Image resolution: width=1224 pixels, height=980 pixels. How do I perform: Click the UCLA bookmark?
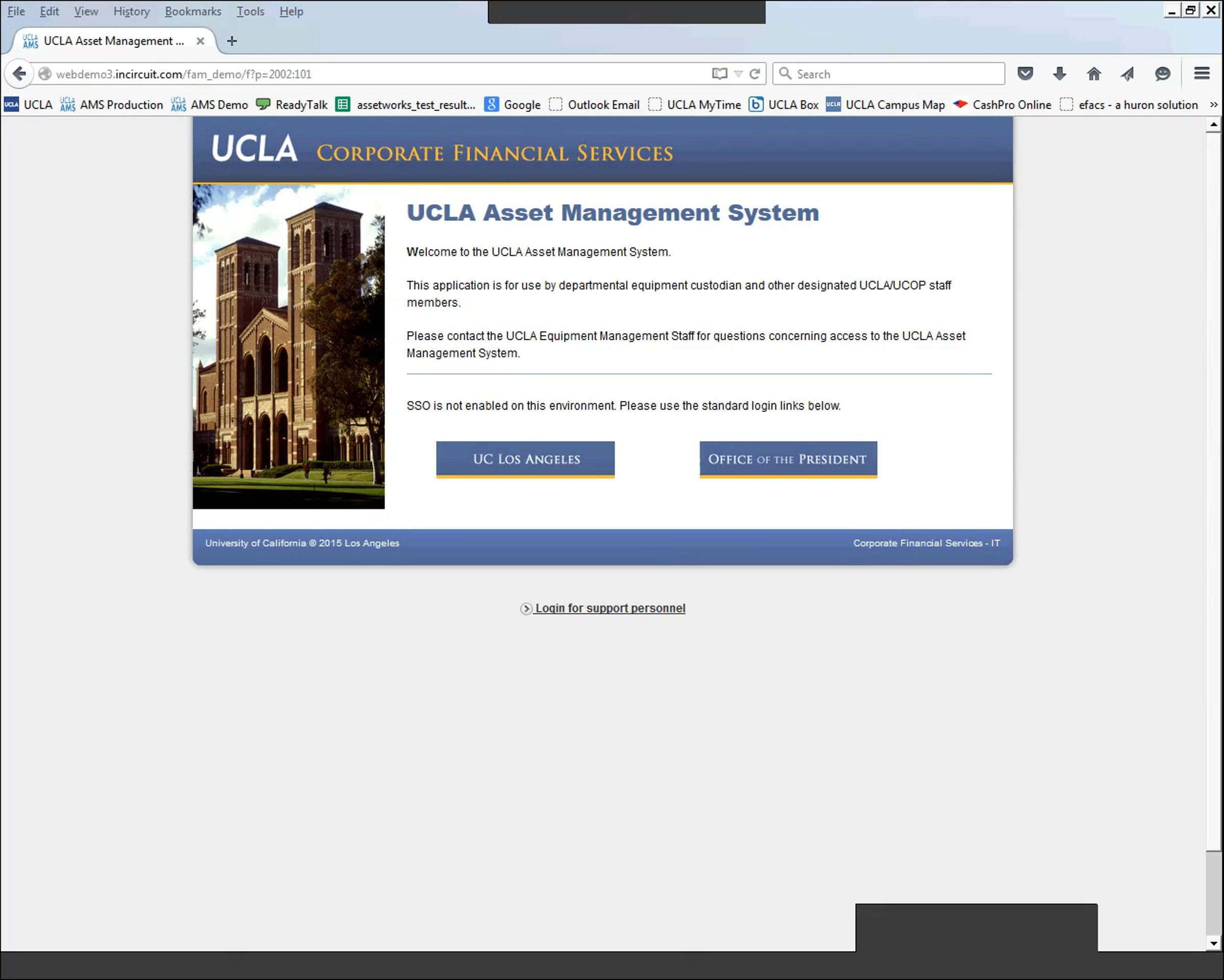(x=29, y=105)
